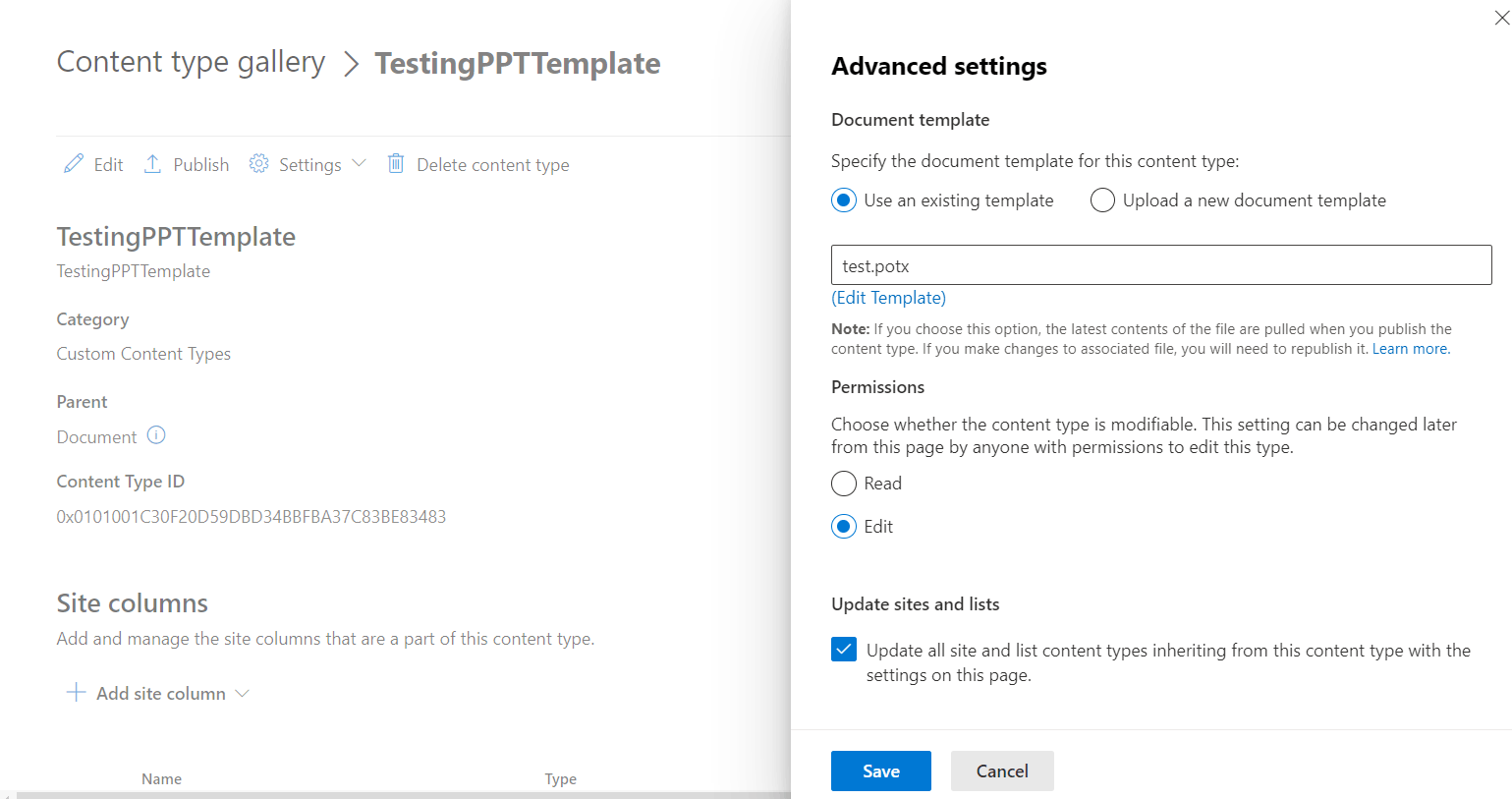
Task: Click the Type column header
Action: pyautogui.click(x=561, y=779)
